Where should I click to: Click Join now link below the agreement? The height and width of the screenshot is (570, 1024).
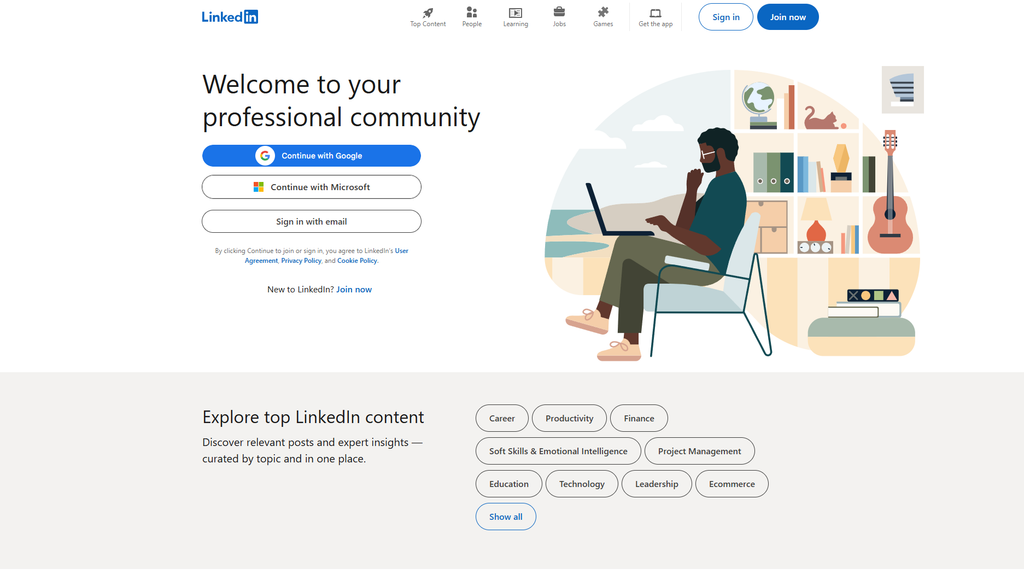coord(354,289)
